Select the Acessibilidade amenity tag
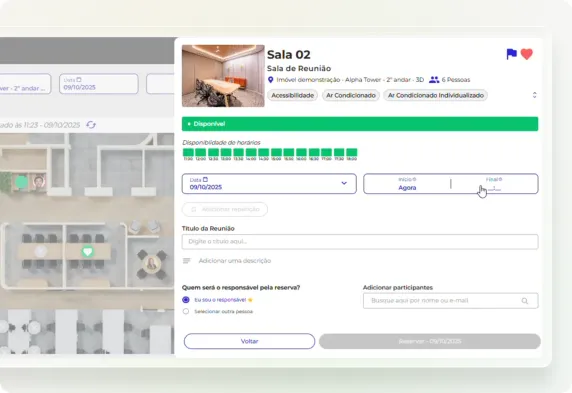The width and height of the screenshot is (572, 393). click(x=293, y=95)
